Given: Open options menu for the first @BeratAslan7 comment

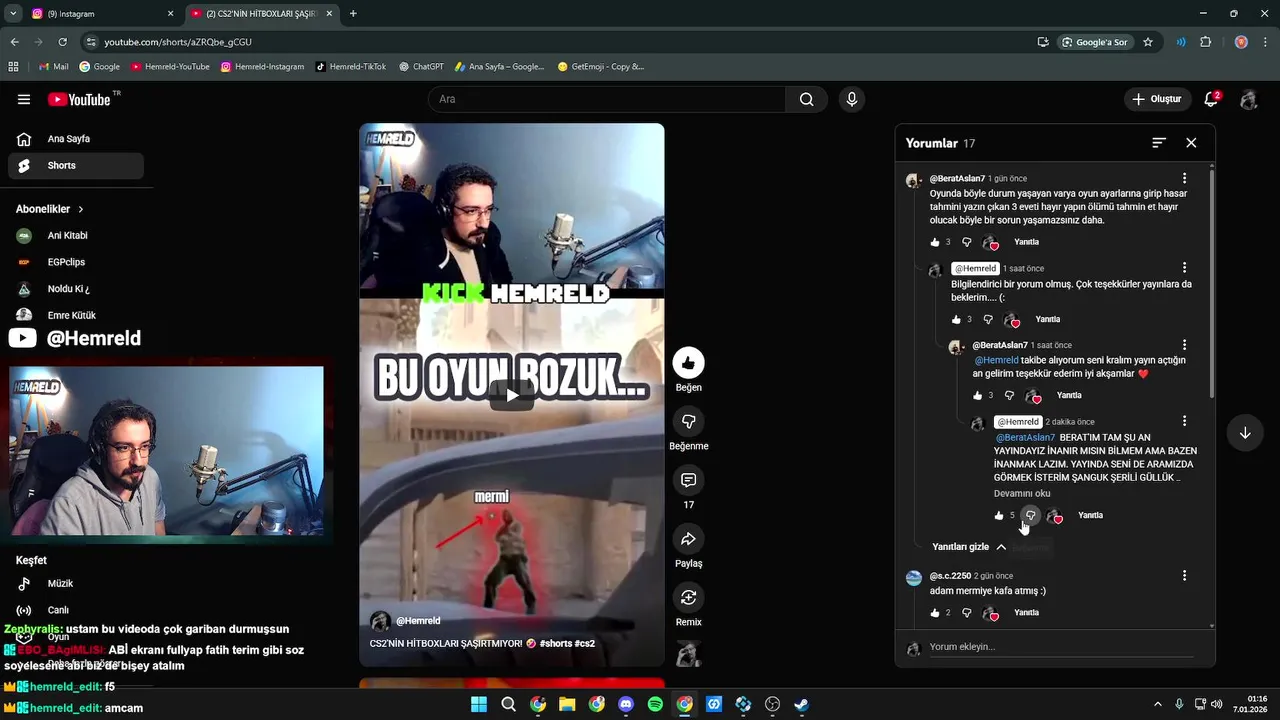Looking at the screenshot, I should click(1184, 179).
